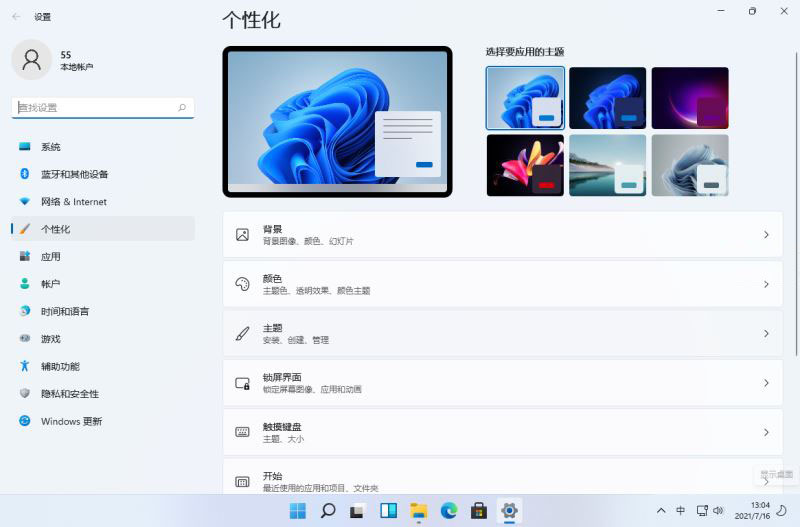Open clock showing 13:04
This screenshot has height=527, width=800.
click(x=752, y=510)
